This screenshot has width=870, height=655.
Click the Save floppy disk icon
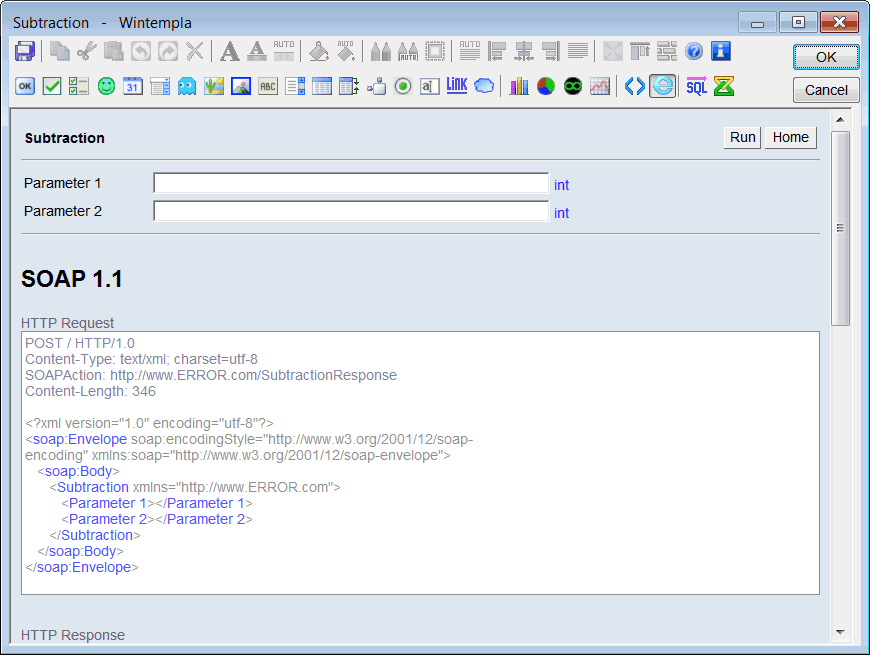25,52
